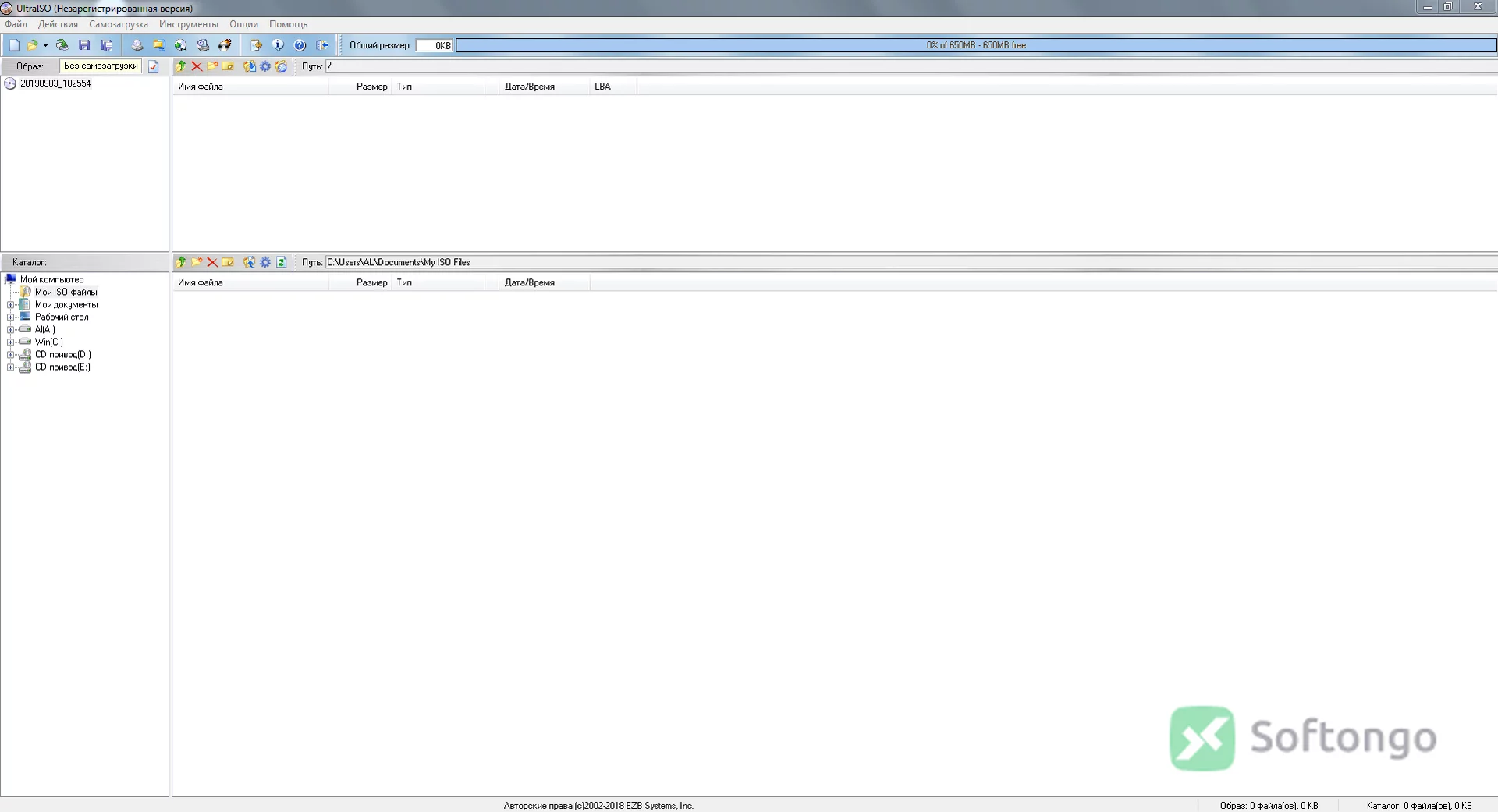The width and height of the screenshot is (1498, 812).
Task: Click the 650MB capacity progress bar
Action: [976, 45]
